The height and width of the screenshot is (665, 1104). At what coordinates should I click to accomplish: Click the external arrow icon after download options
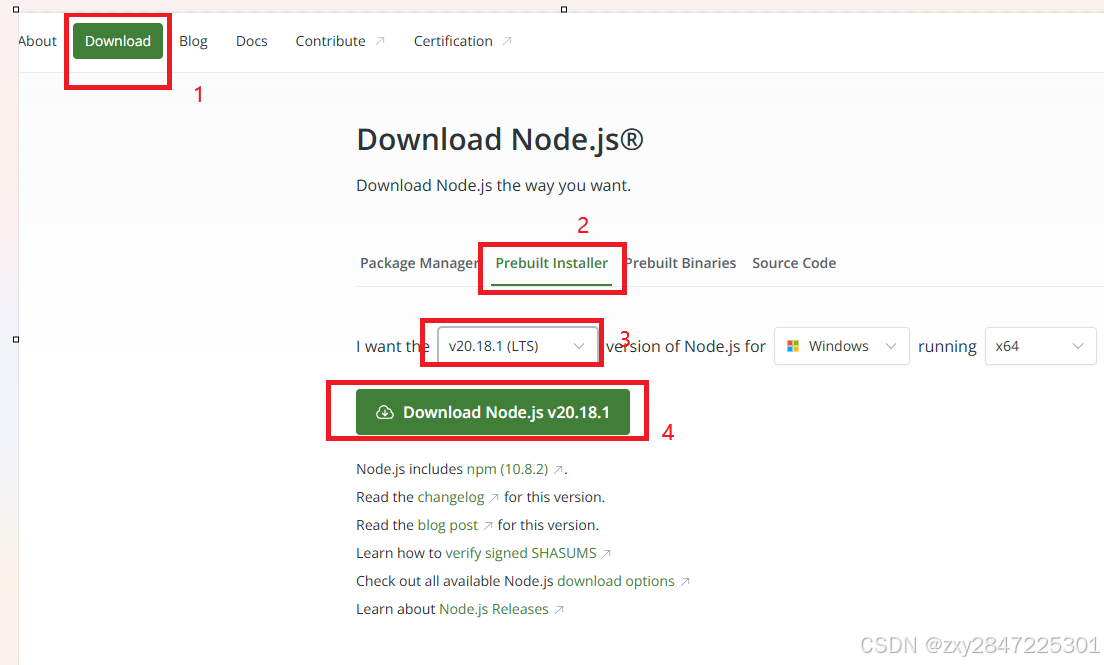click(684, 582)
